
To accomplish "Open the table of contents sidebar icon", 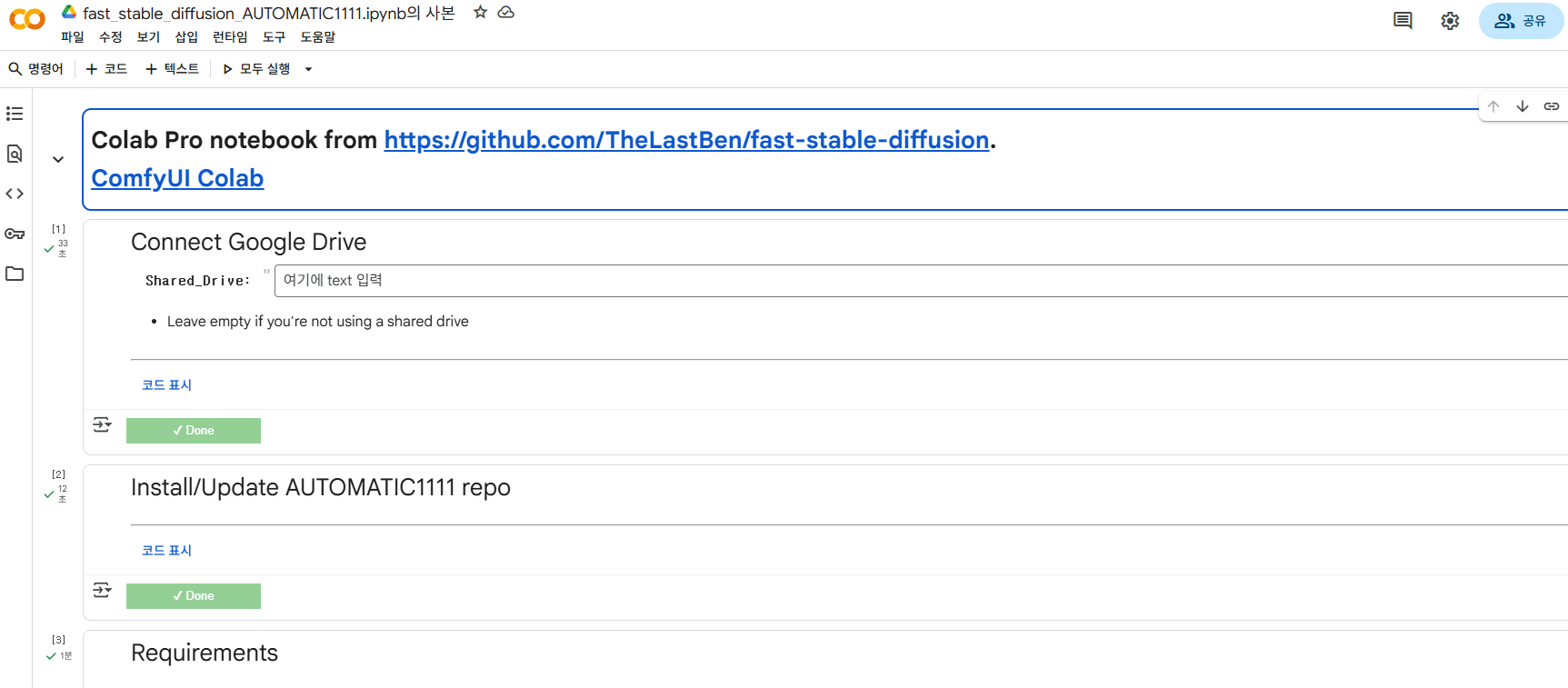I will (15, 114).
